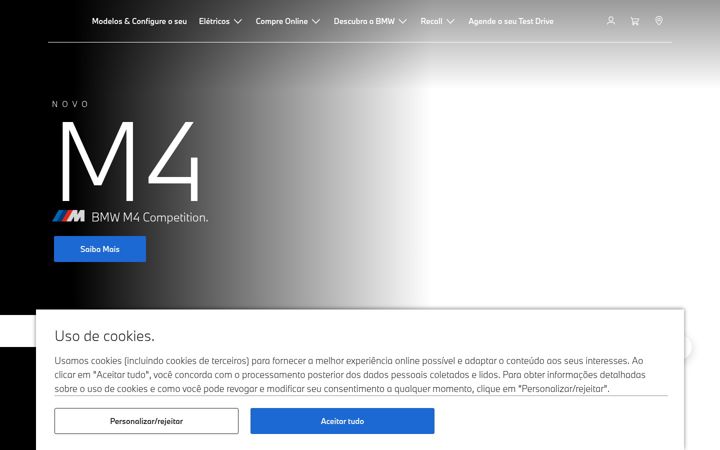Click the Saiba Mais button
Screen dimensions: 720x450
tap(100, 249)
